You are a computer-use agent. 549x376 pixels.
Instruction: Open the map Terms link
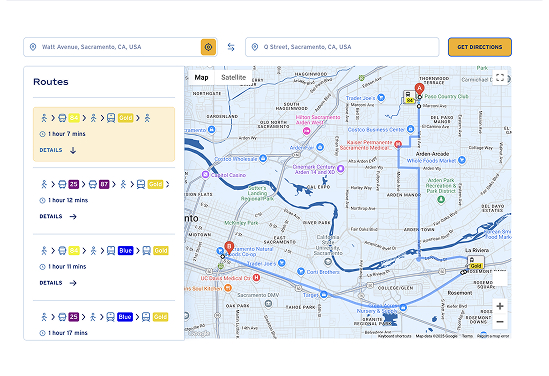[467, 336]
